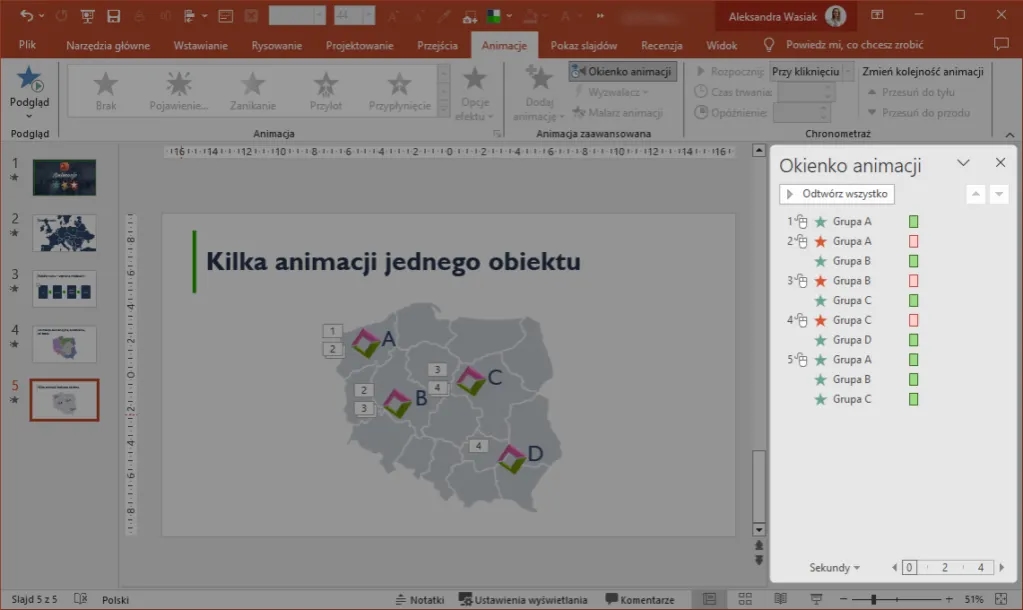
Task: Move animation up with panel arrow
Action: [976, 194]
